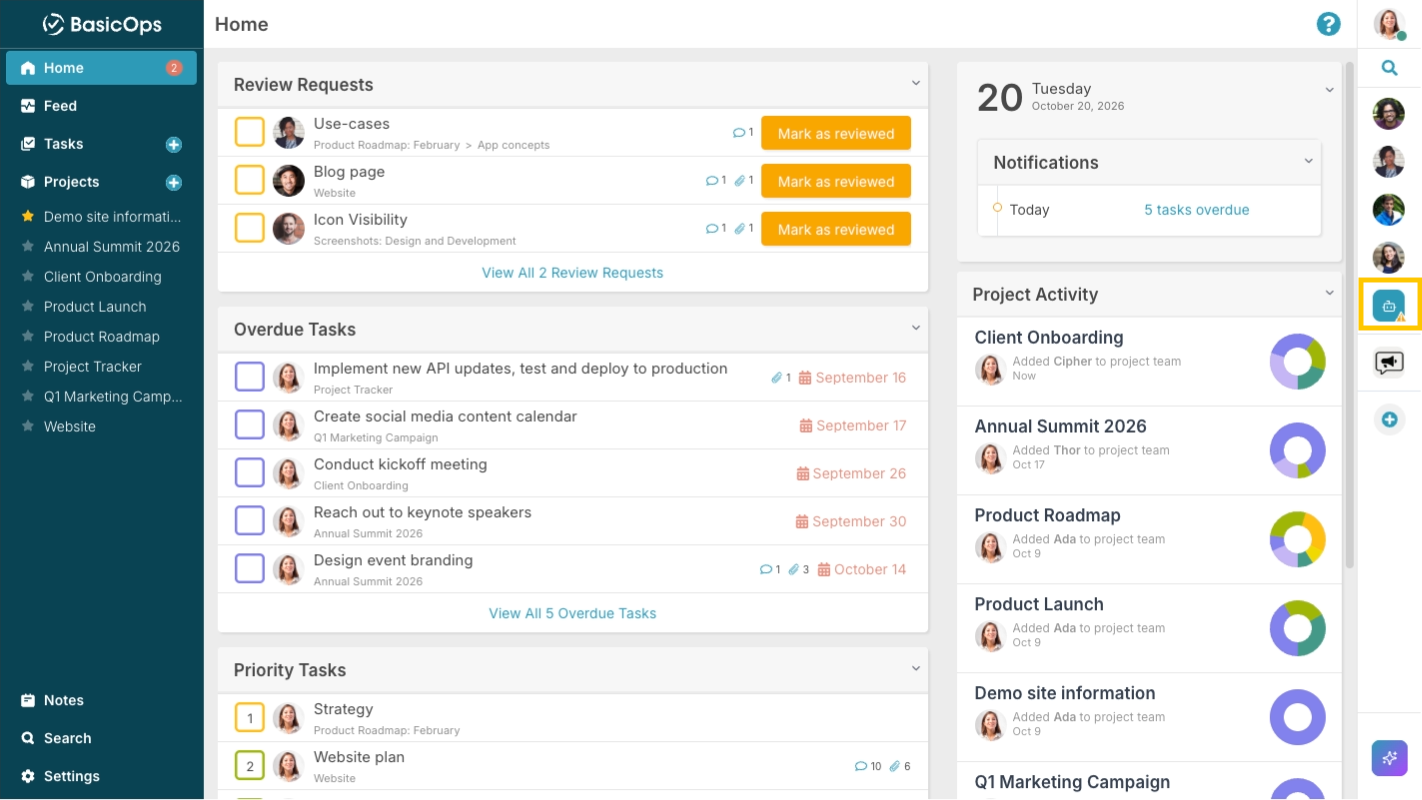
Task: Complete Conduct kickoff meeting task checkbox
Action: [x=249, y=473]
